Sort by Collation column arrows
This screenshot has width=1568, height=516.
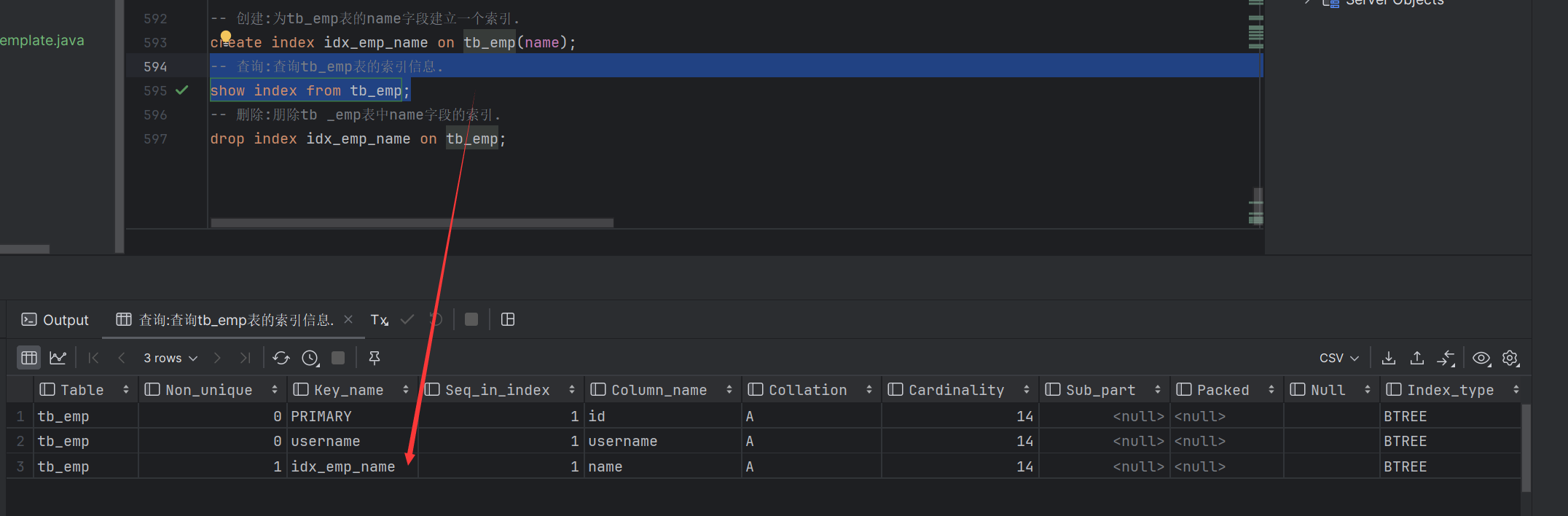tap(869, 390)
